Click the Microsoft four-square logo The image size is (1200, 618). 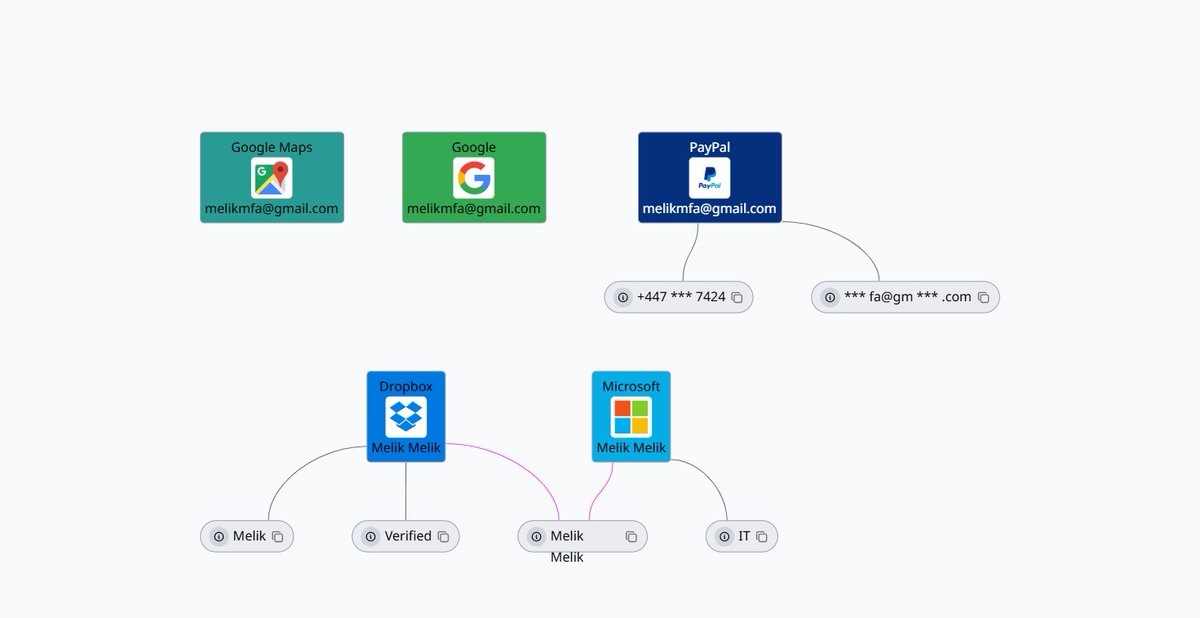click(x=631, y=417)
